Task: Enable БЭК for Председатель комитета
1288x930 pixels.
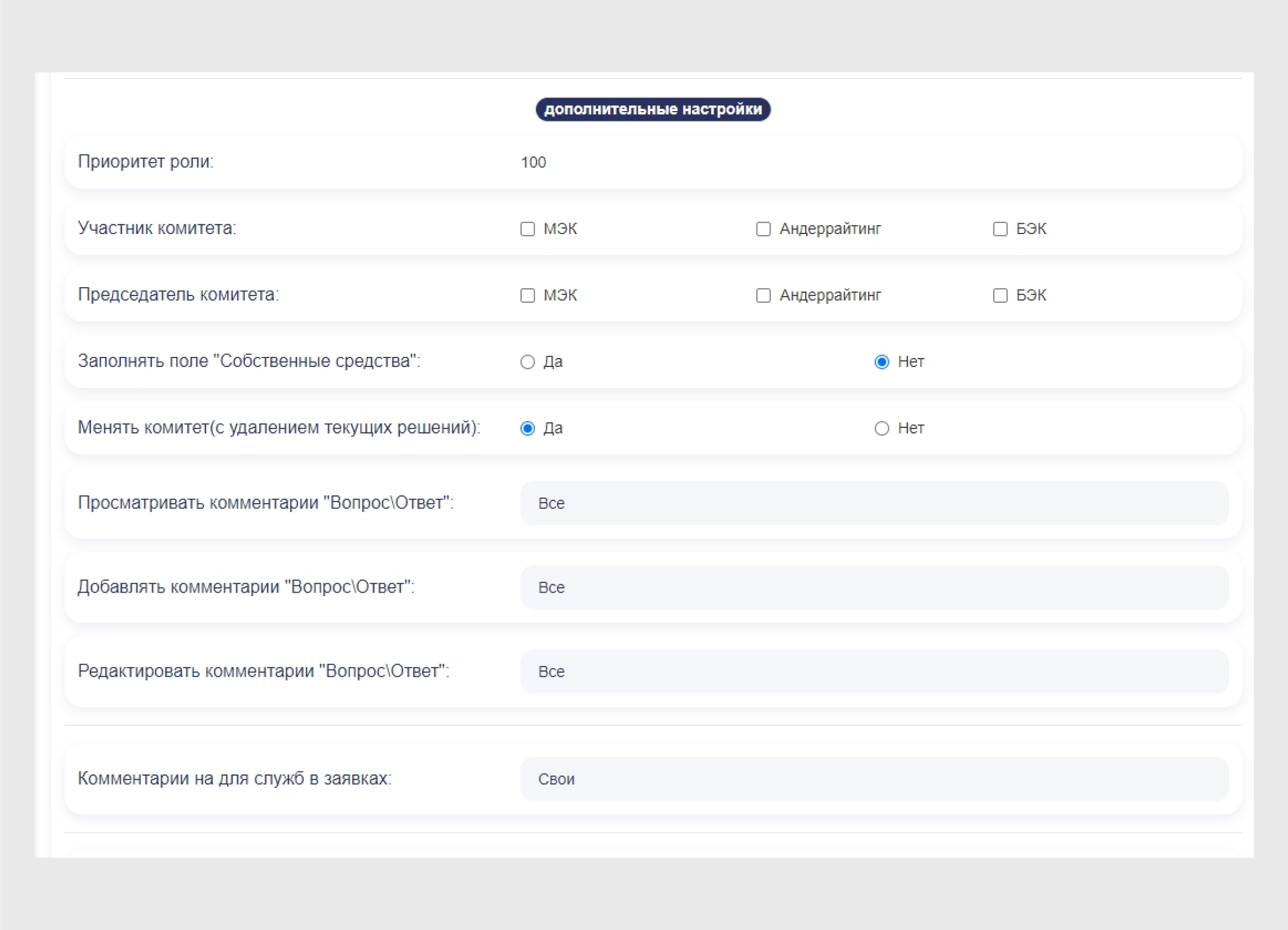Action: [x=1000, y=296]
